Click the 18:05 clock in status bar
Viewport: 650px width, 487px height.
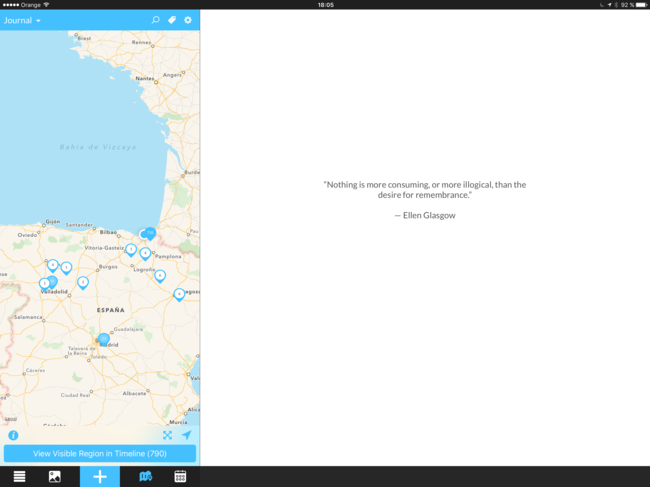point(325,5)
